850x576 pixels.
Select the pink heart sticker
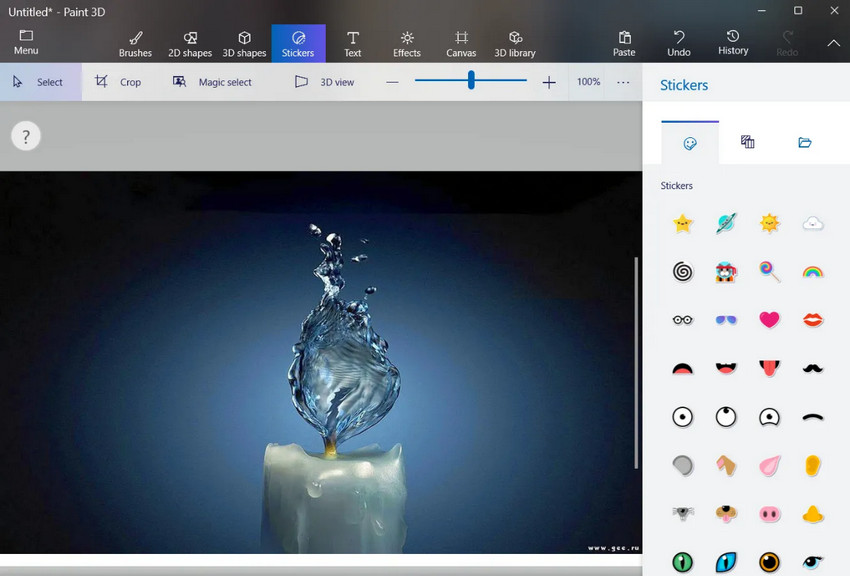(769, 319)
